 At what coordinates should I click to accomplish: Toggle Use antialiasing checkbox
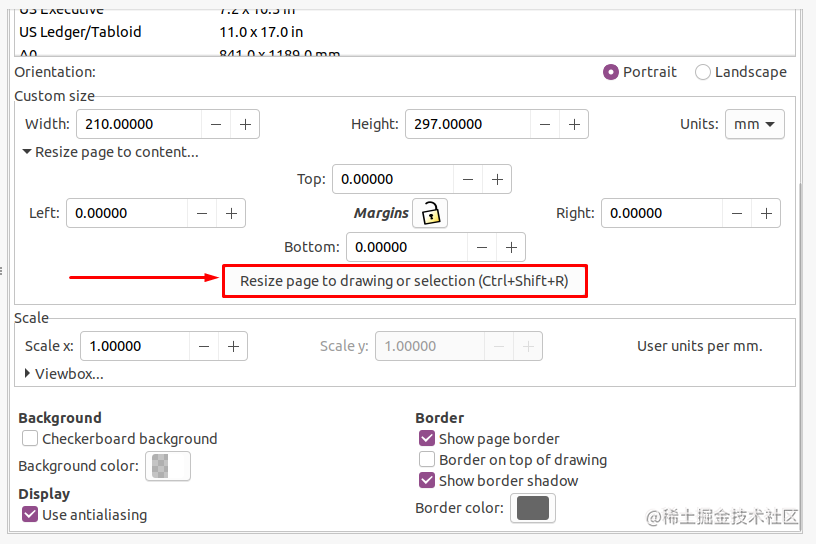click(30, 514)
